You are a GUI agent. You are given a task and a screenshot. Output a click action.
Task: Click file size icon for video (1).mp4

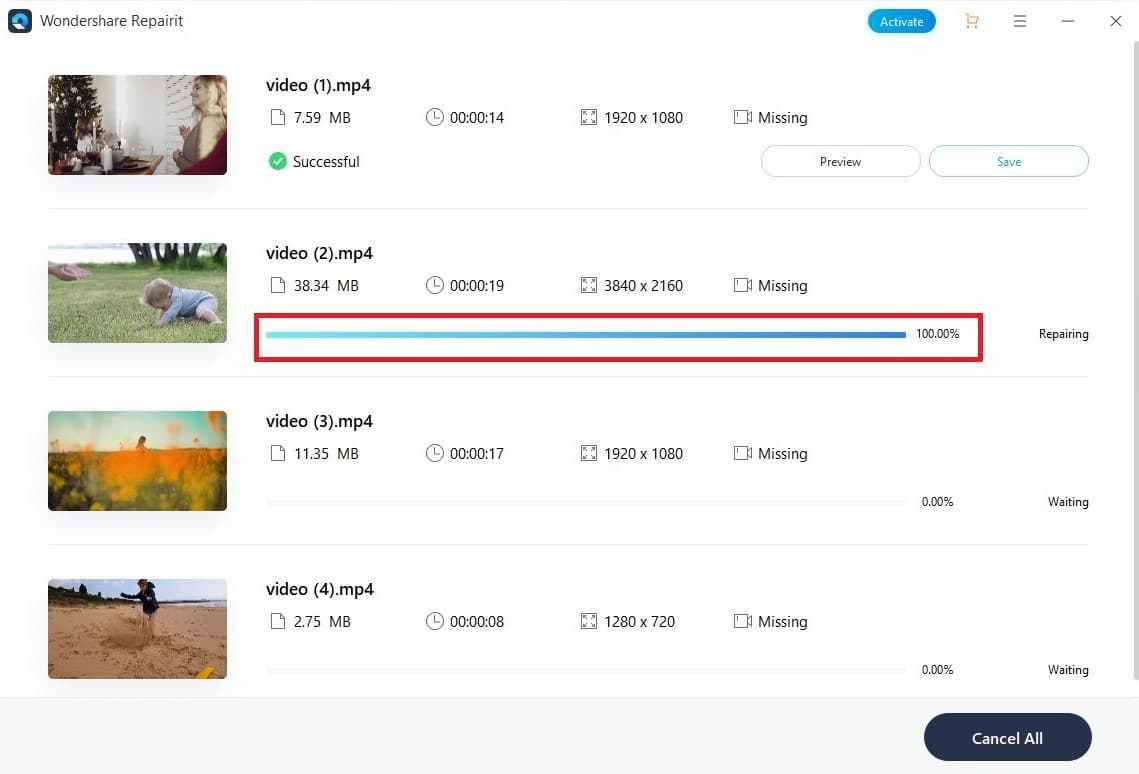pos(277,117)
